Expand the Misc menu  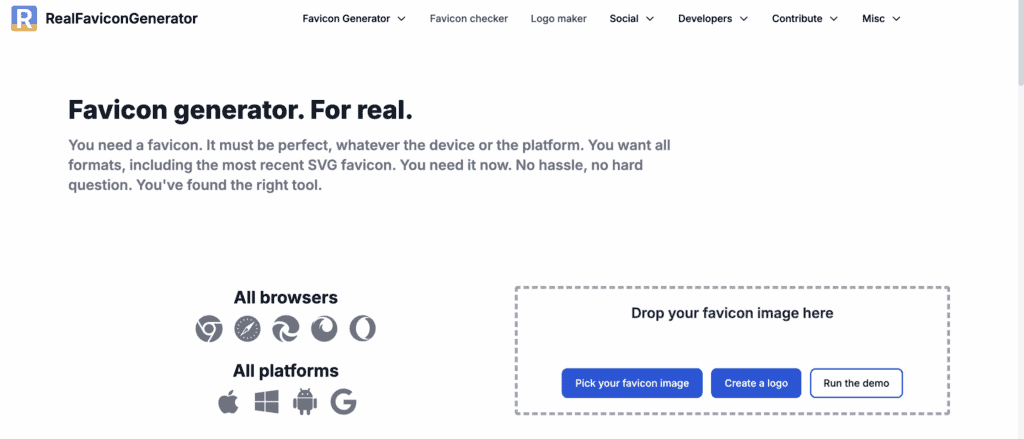tap(881, 19)
